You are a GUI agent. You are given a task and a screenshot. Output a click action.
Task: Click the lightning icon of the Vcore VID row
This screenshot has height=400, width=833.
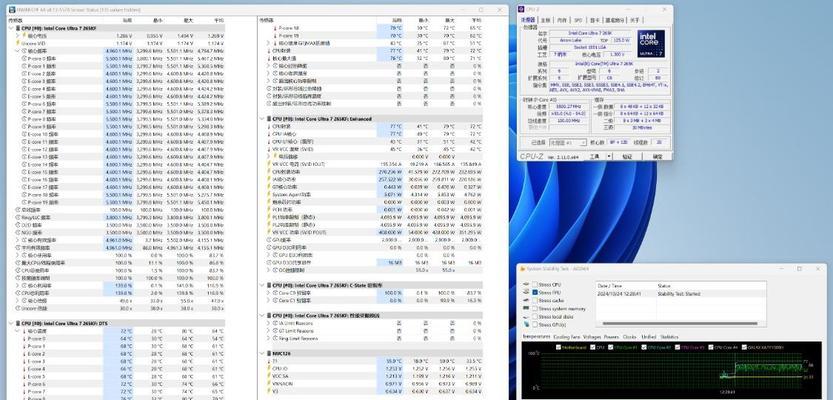click(18, 43)
